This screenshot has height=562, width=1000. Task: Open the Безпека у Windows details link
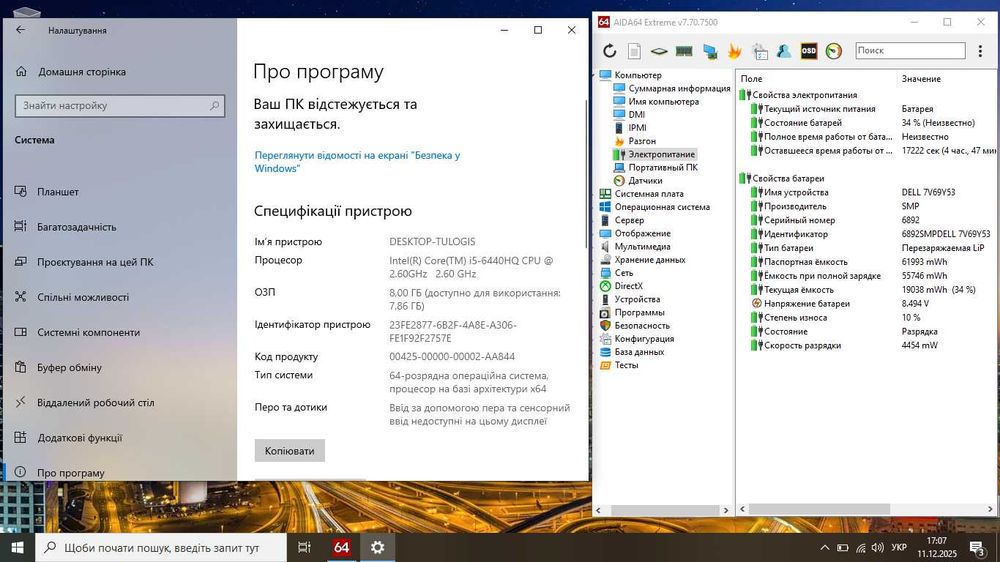click(x=357, y=161)
